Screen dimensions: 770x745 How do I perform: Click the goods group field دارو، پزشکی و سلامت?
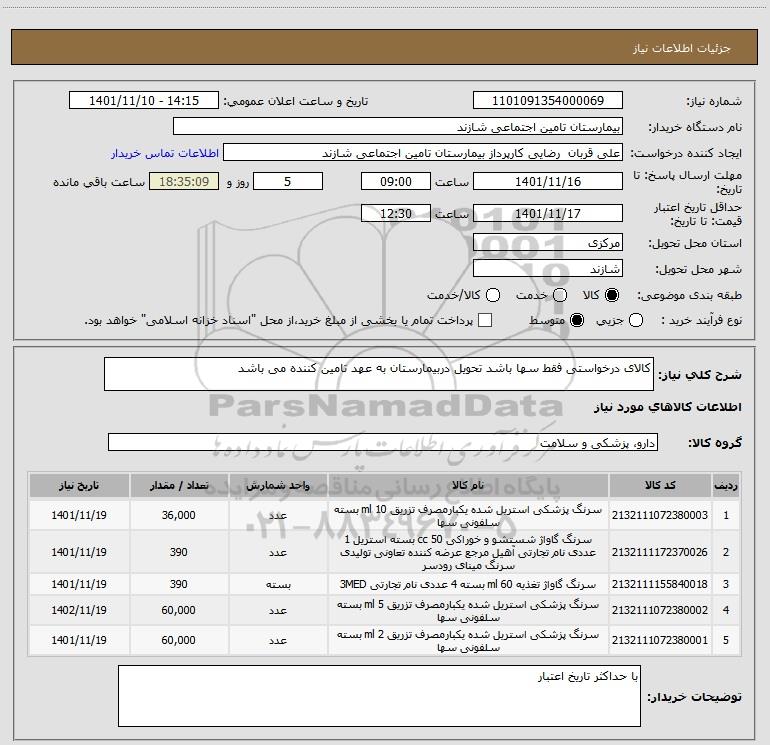click(x=383, y=442)
